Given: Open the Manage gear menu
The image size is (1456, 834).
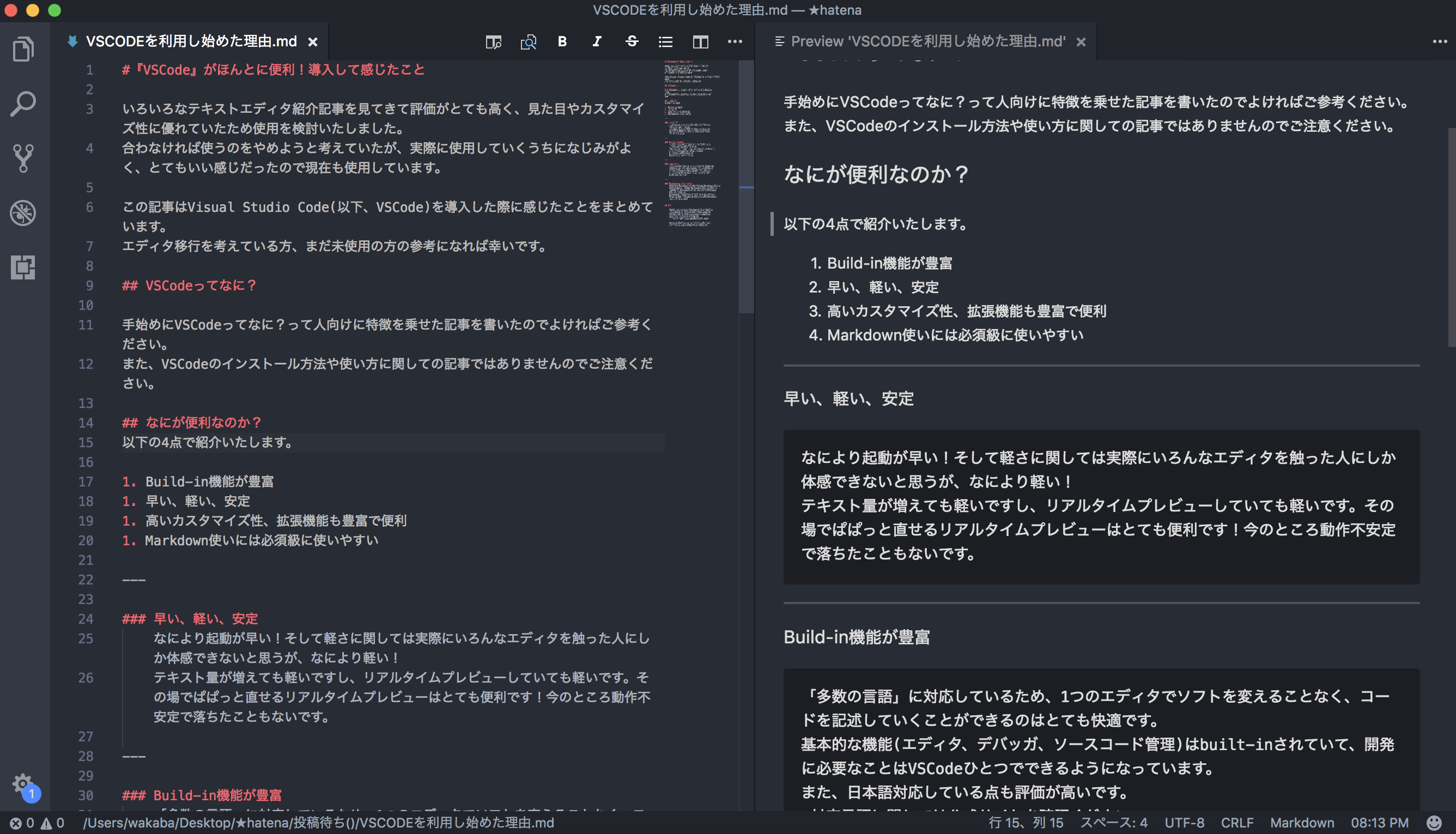Looking at the screenshot, I should coord(23,783).
